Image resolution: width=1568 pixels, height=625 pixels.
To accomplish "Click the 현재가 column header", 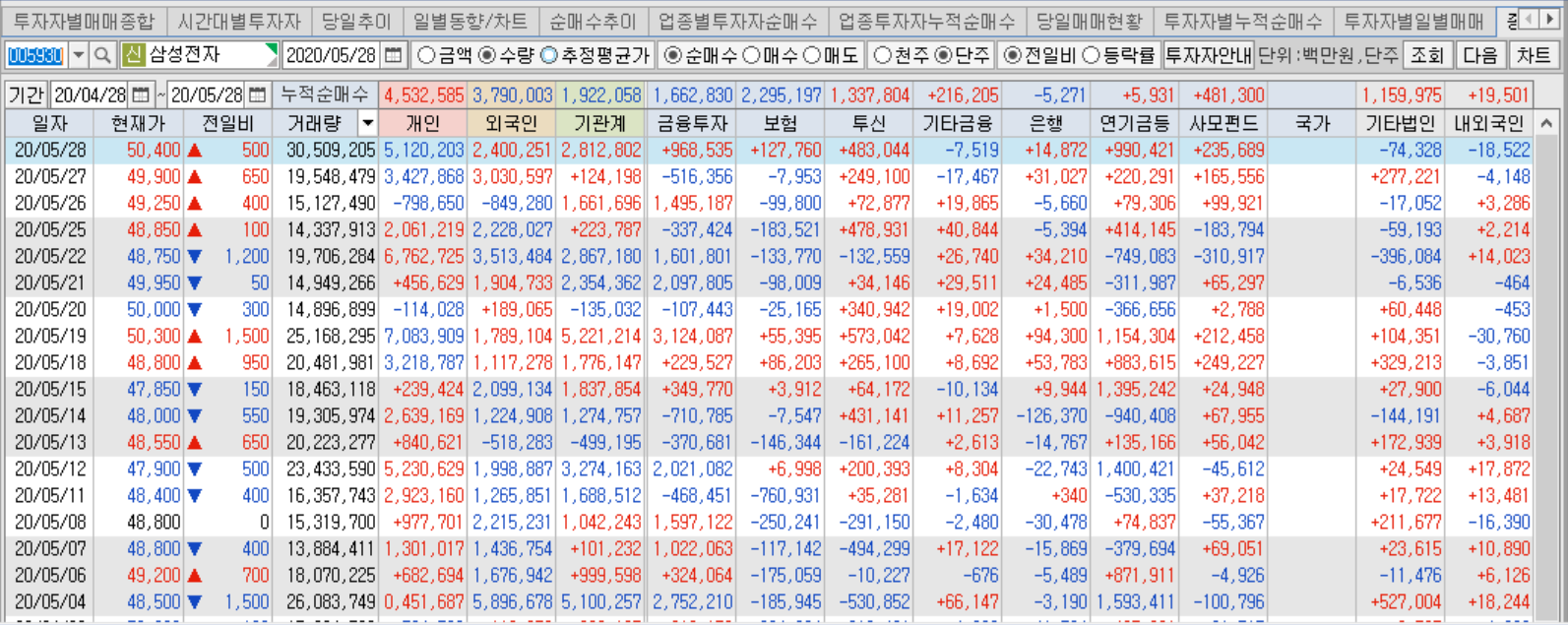I will pyautogui.click(x=139, y=124).
